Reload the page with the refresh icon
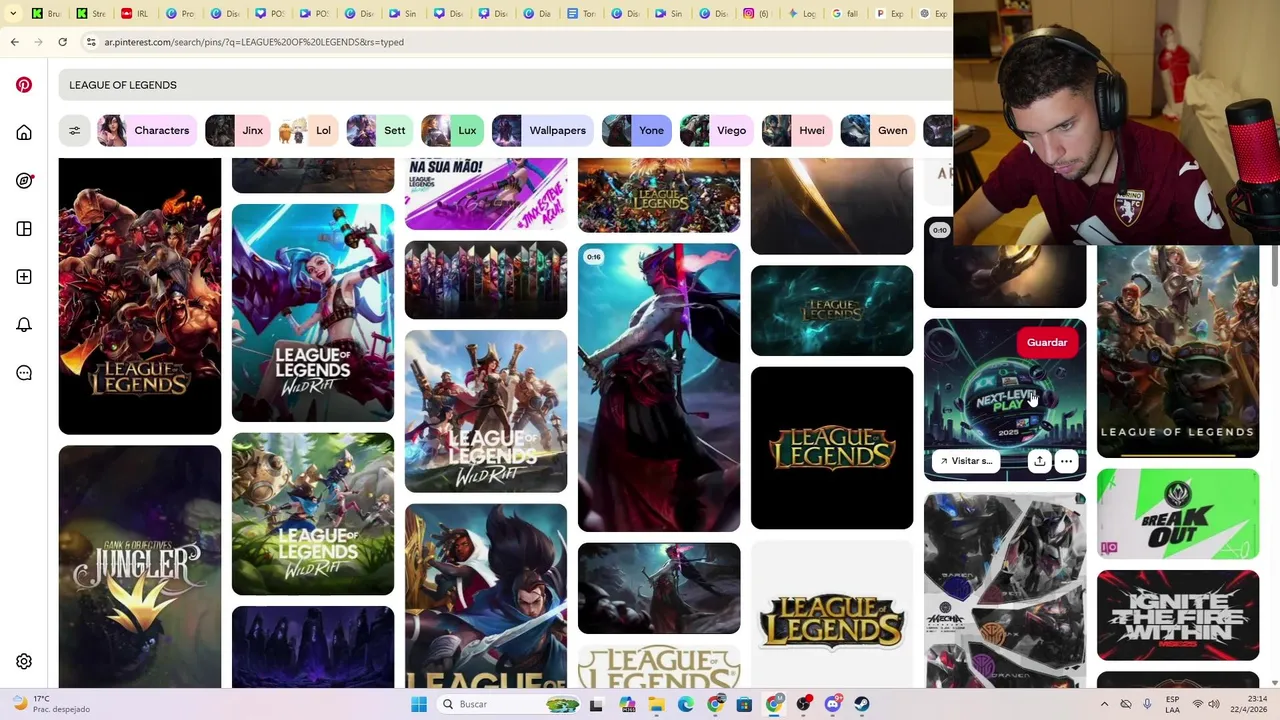Screen dimensions: 1280x720 click(x=62, y=42)
